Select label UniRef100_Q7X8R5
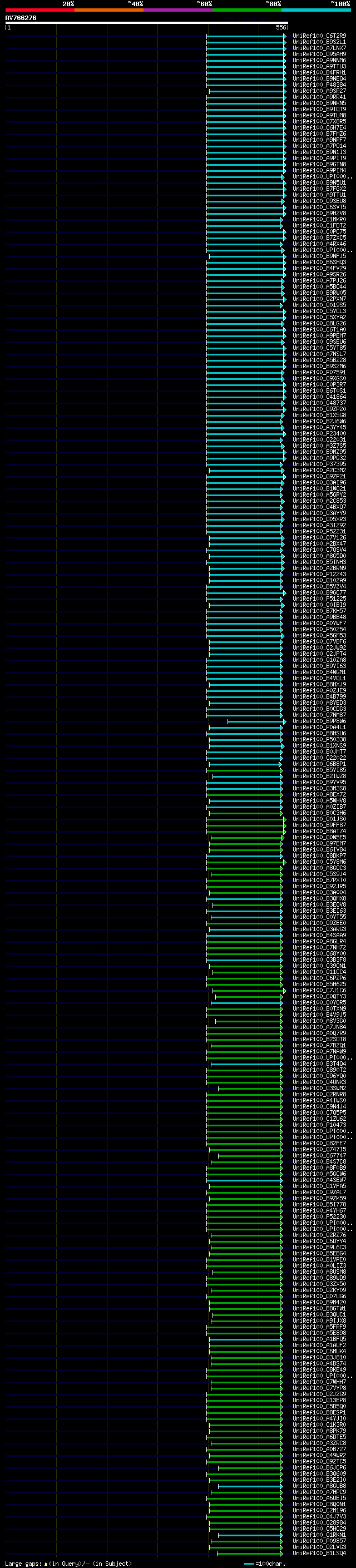 (x=319, y=121)
